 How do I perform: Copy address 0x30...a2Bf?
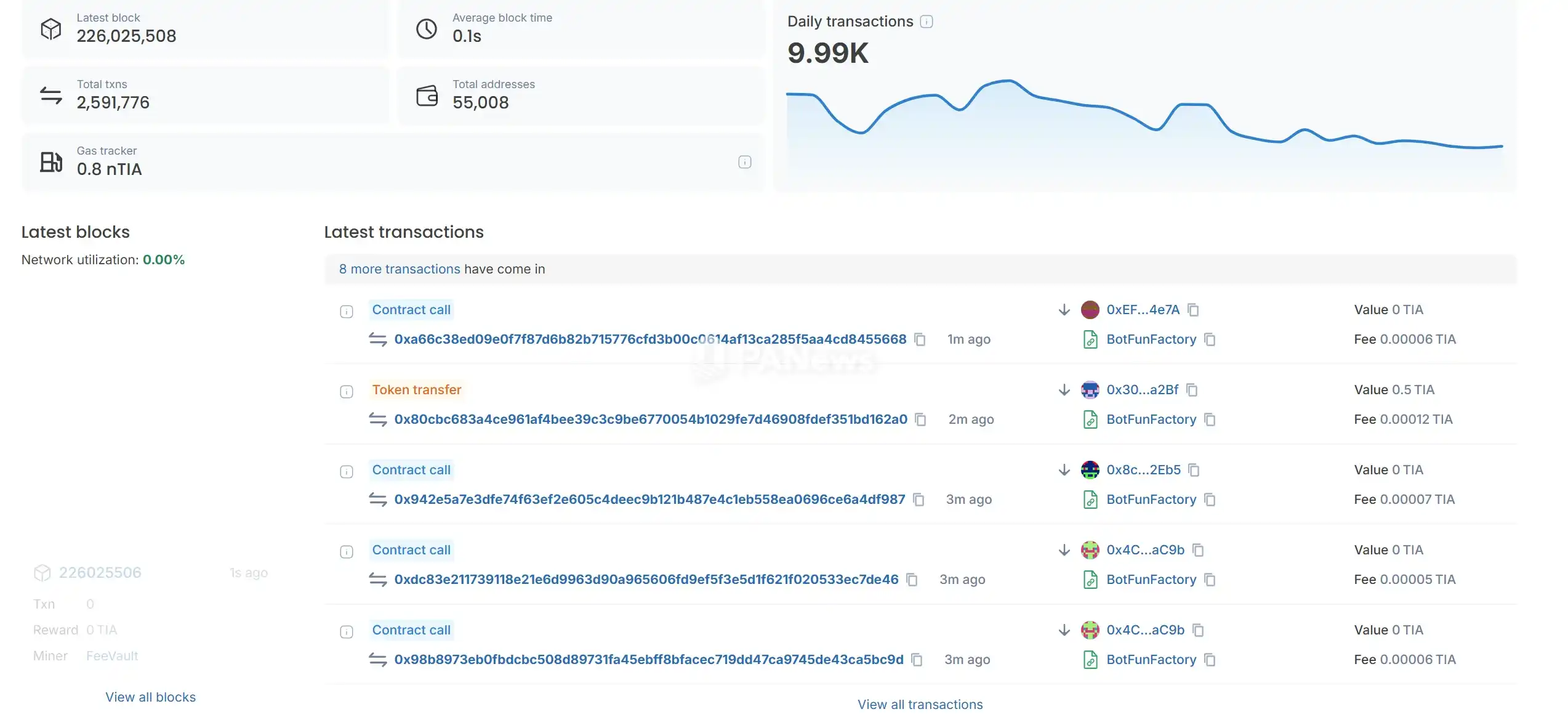[x=1192, y=390]
